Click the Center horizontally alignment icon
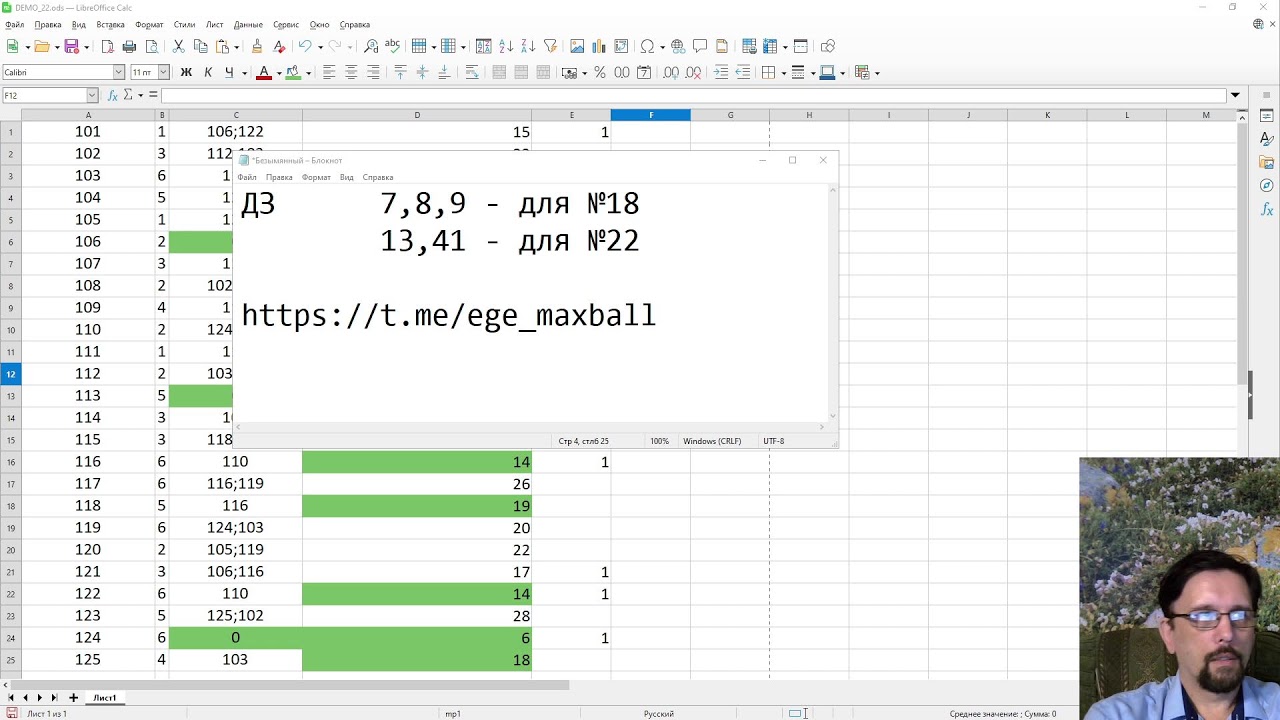Screen dimensions: 1280x720 351,72
